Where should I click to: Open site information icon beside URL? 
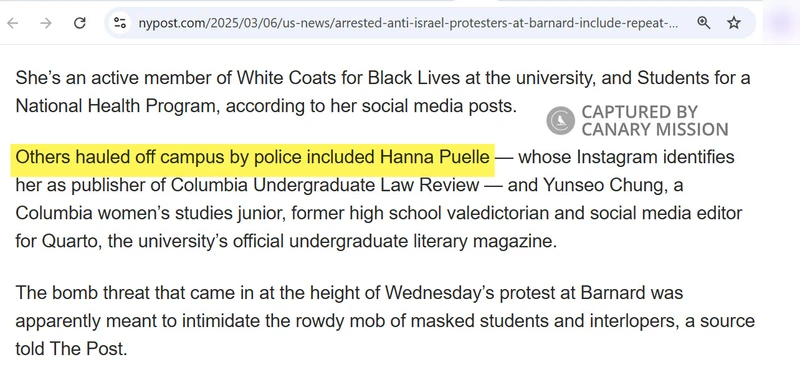pos(120,23)
